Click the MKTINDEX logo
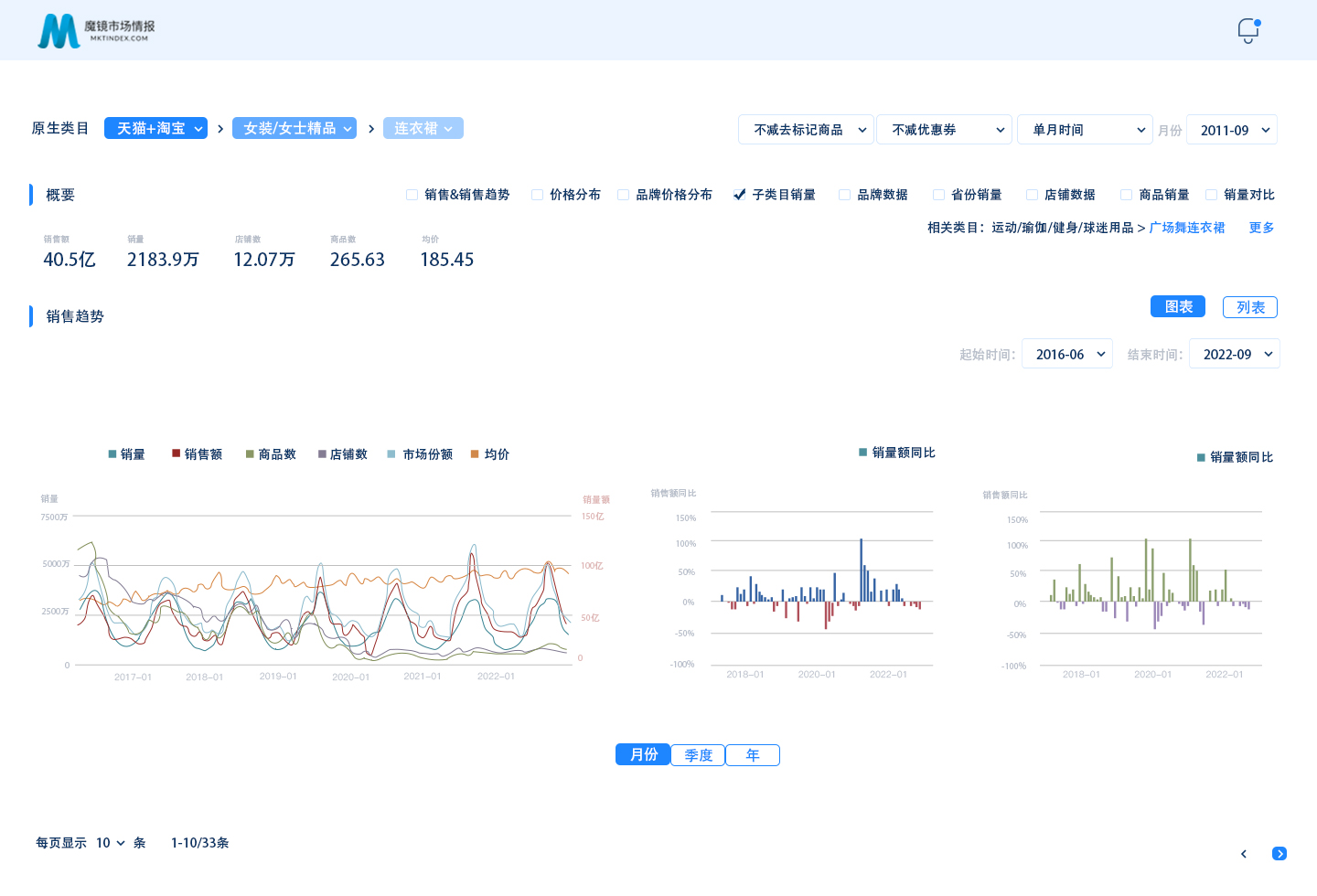Screen dimensions: 1317x896 [95, 31]
